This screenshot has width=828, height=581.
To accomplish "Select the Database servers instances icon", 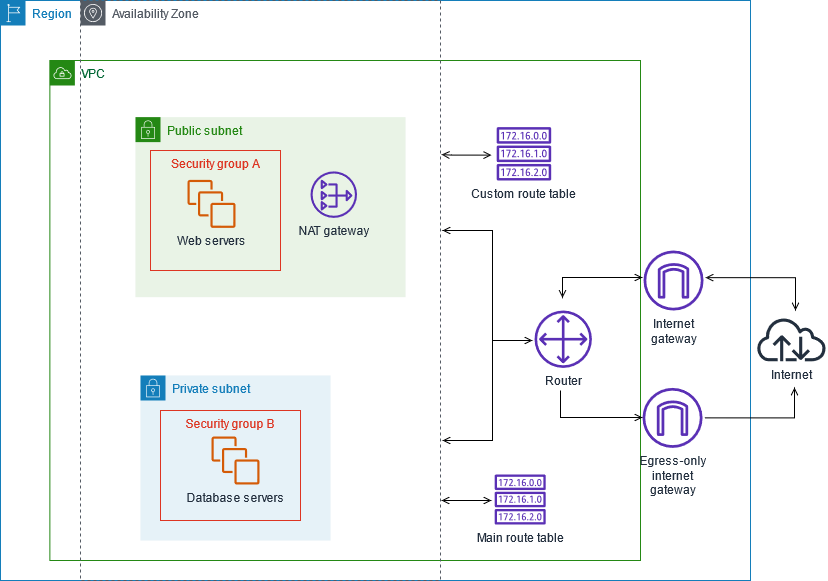I will point(235,461).
